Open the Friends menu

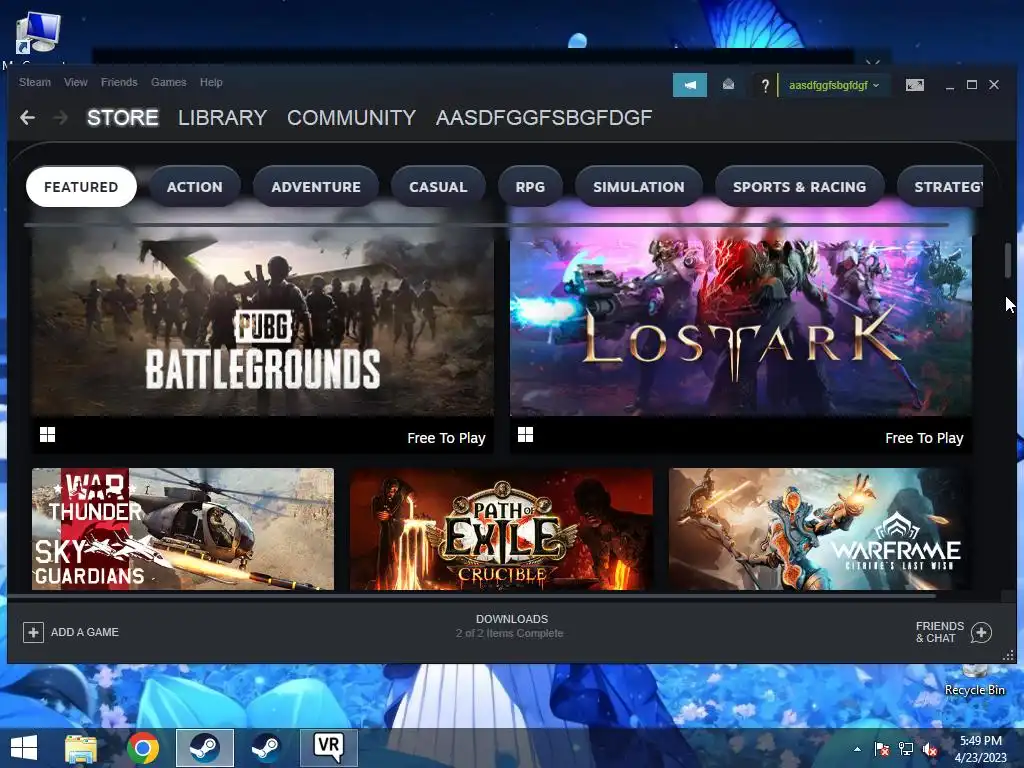(119, 82)
